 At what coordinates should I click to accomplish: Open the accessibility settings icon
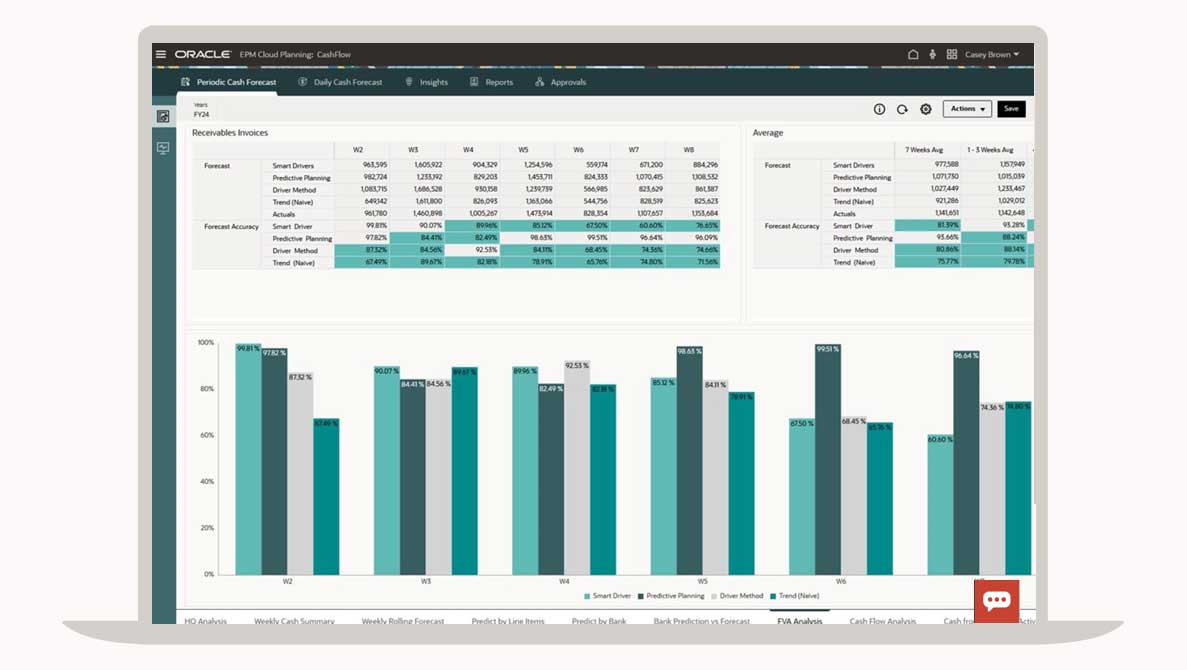click(x=932, y=55)
